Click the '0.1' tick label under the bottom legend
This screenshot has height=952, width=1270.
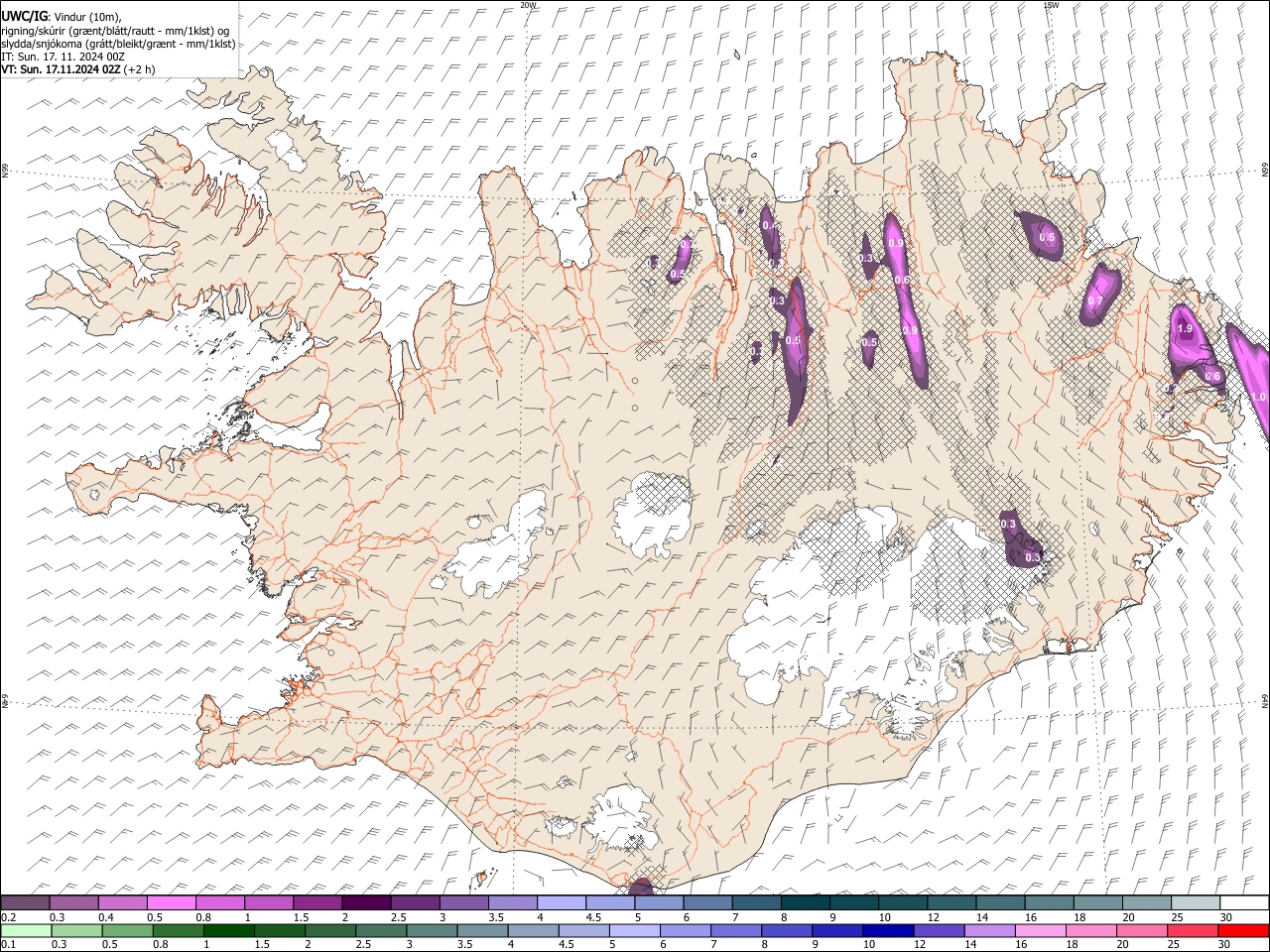[9, 944]
